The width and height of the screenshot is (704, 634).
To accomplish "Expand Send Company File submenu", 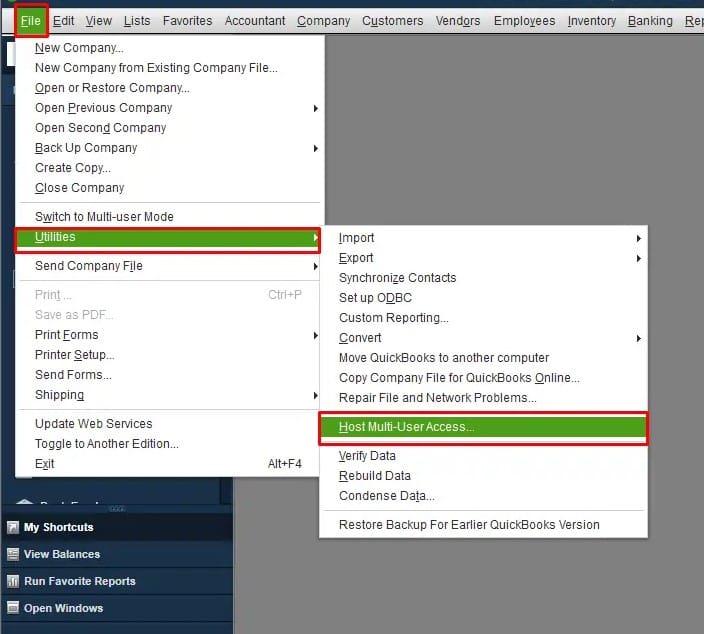I will [169, 266].
